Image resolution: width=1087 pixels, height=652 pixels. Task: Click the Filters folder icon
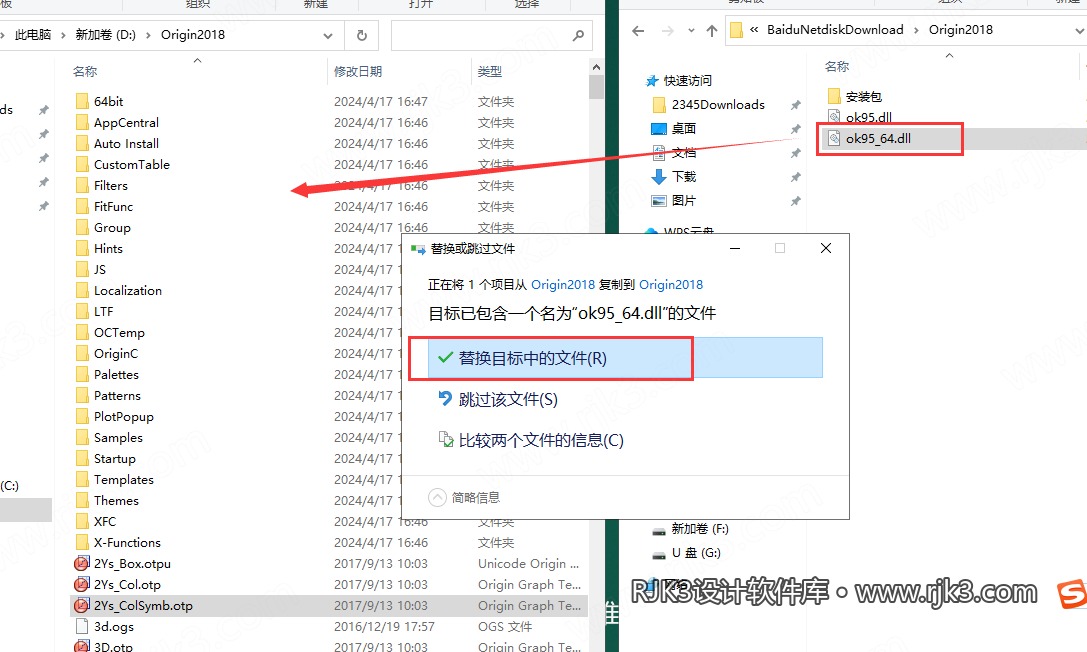(82, 186)
